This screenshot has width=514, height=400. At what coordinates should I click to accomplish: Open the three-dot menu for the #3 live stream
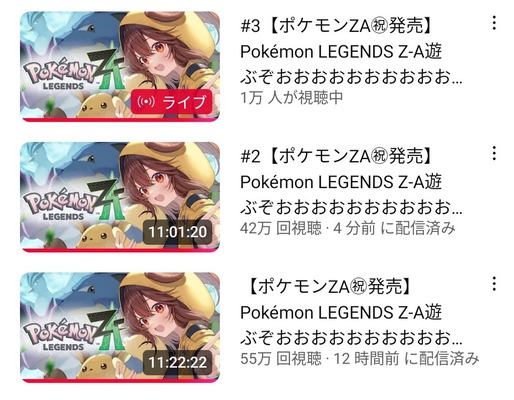494,23
